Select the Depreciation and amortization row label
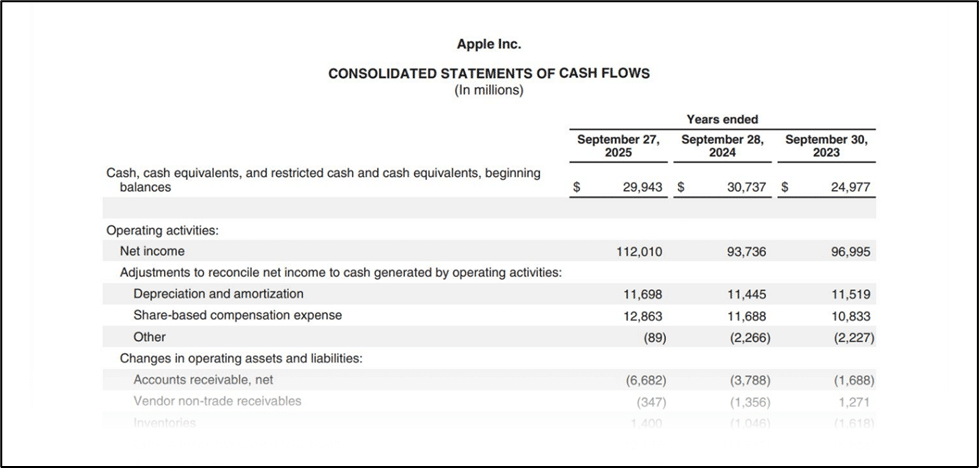Image resolution: width=979 pixels, height=468 pixels. click(218, 294)
